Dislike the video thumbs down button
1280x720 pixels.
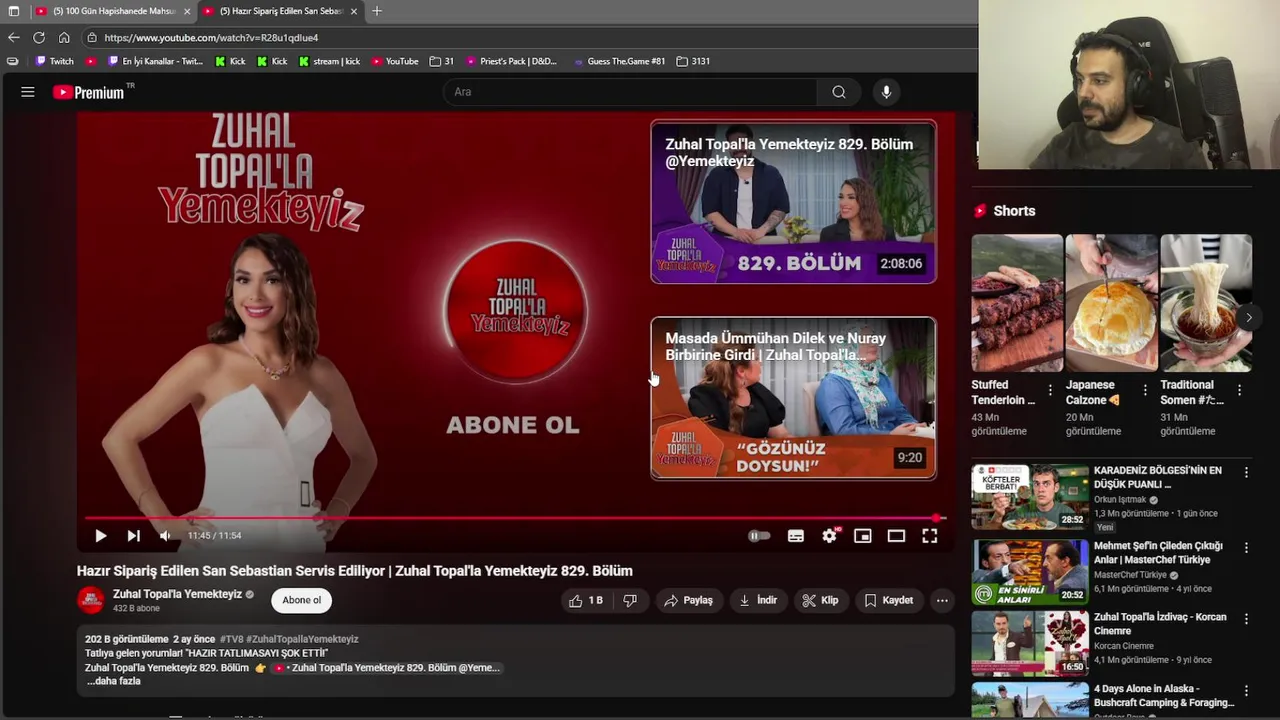630,600
